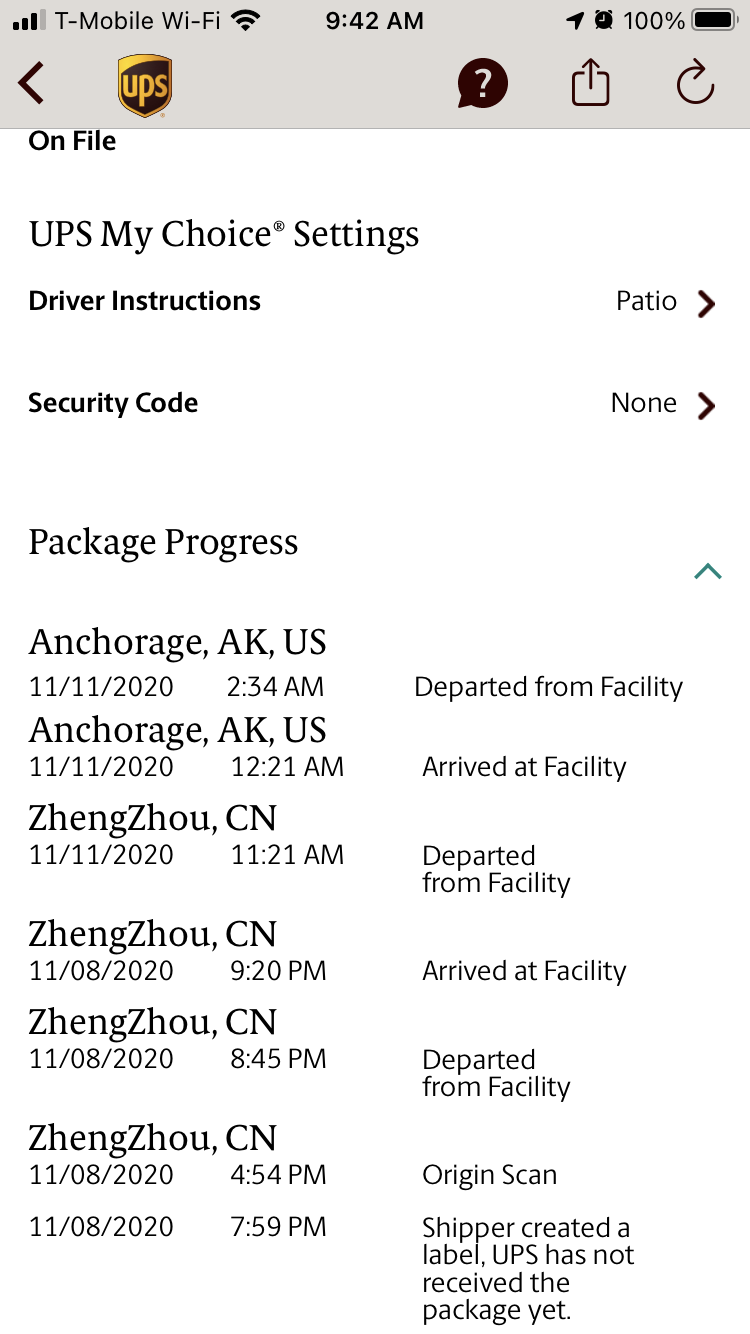Collapse the Package Progress section
Image resolution: width=750 pixels, height=1334 pixels.
coord(707,571)
